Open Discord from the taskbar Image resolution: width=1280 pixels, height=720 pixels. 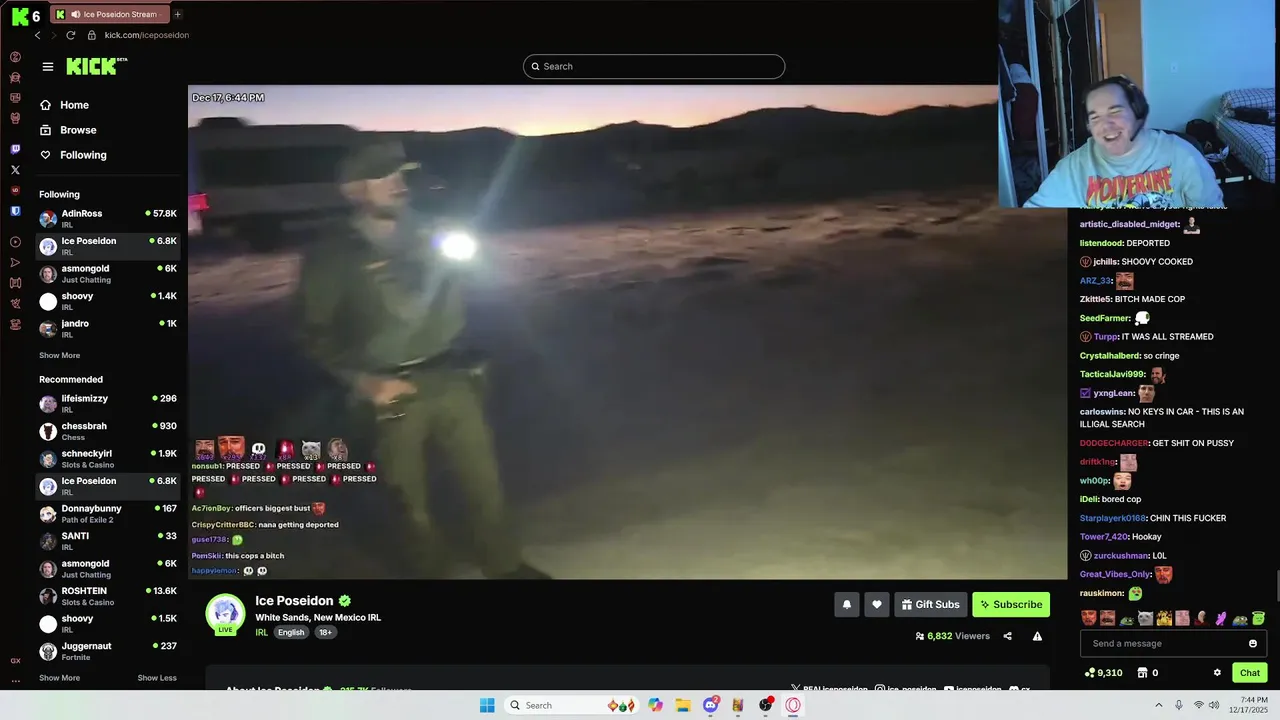click(711, 705)
